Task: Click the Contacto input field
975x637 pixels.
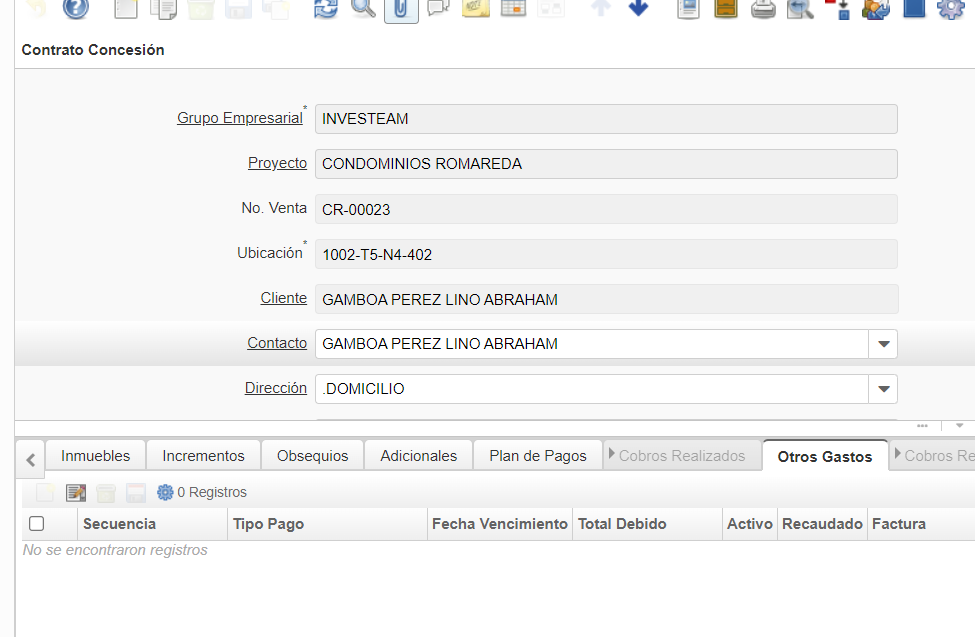Action: point(592,344)
